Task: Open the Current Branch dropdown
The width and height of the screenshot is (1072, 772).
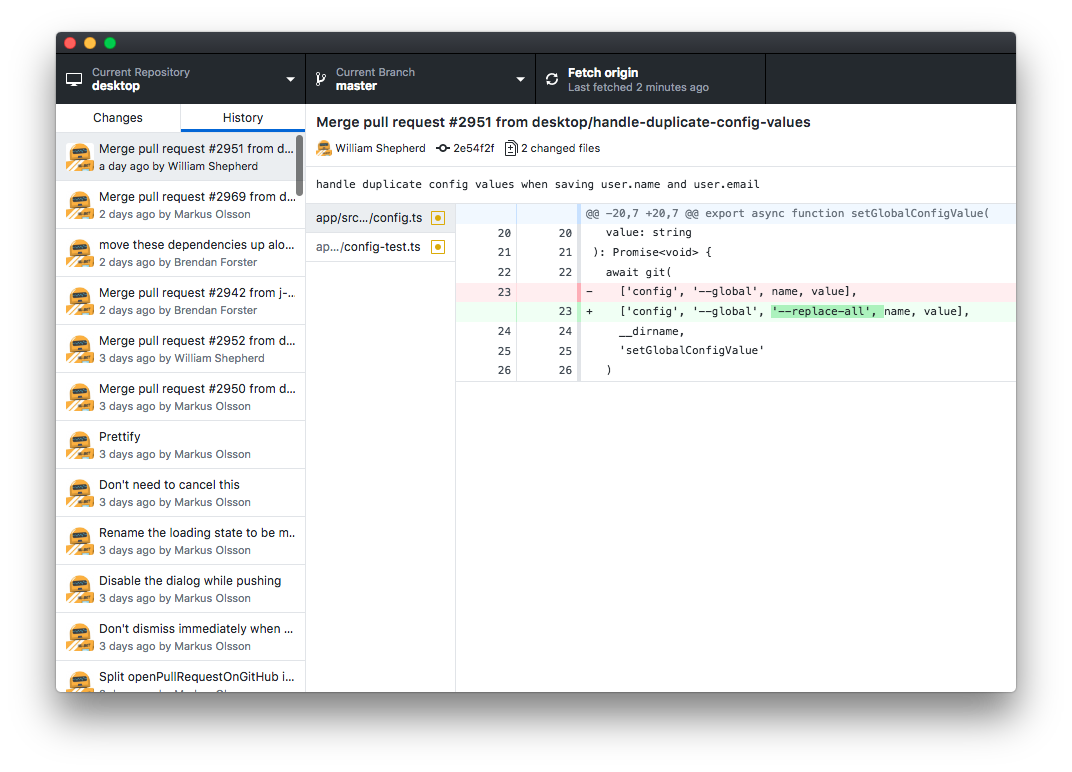Action: click(420, 78)
